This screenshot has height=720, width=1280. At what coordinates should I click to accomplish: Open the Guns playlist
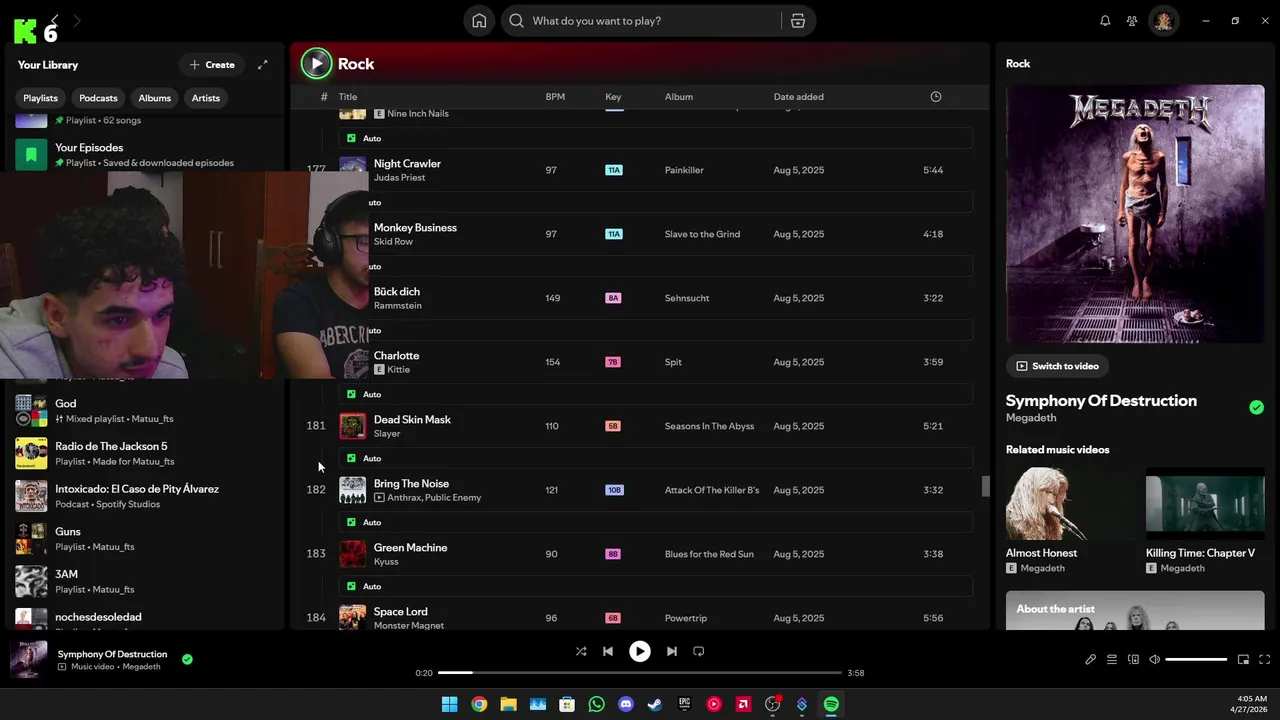click(x=147, y=538)
